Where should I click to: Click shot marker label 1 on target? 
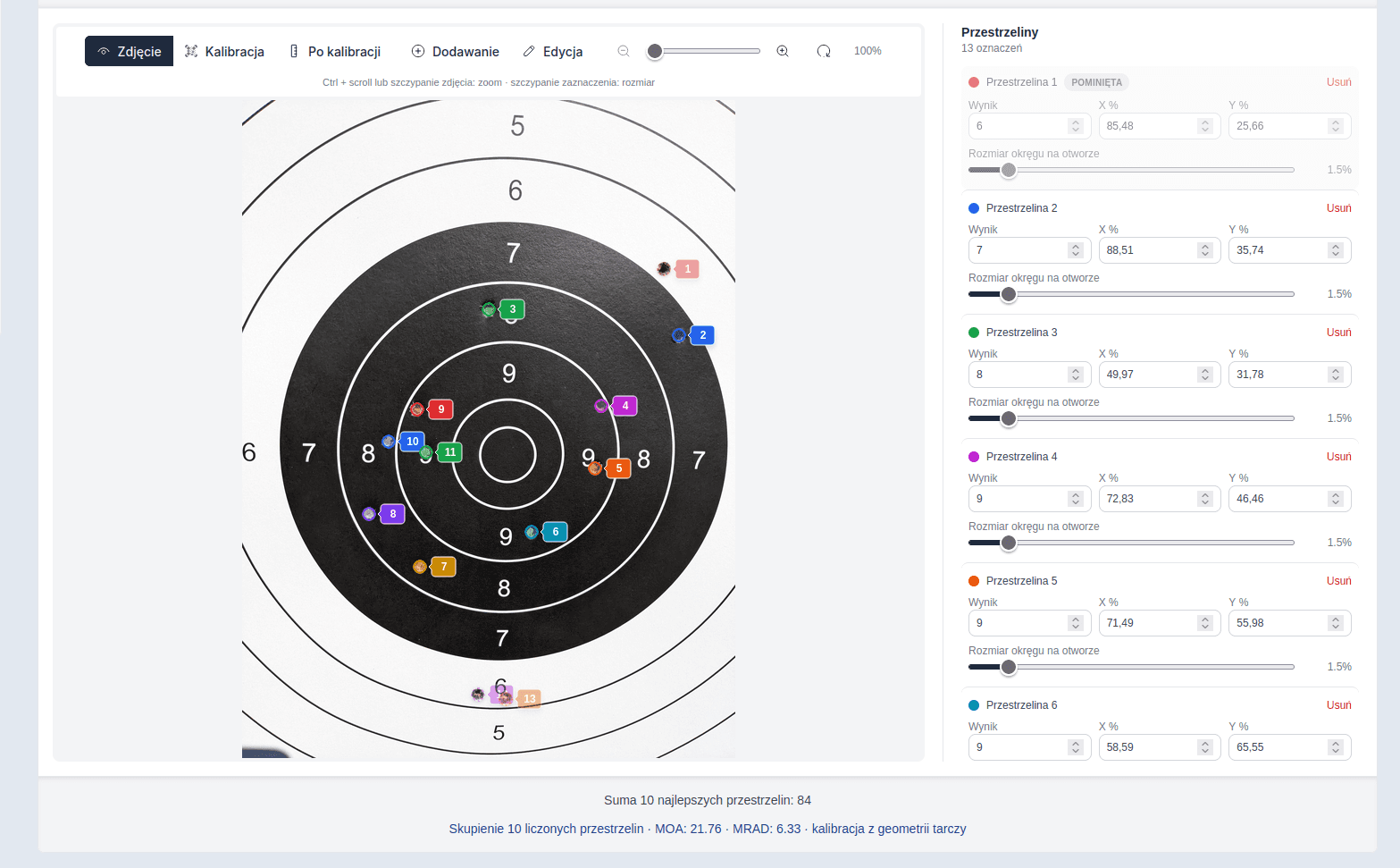point(687,268)
